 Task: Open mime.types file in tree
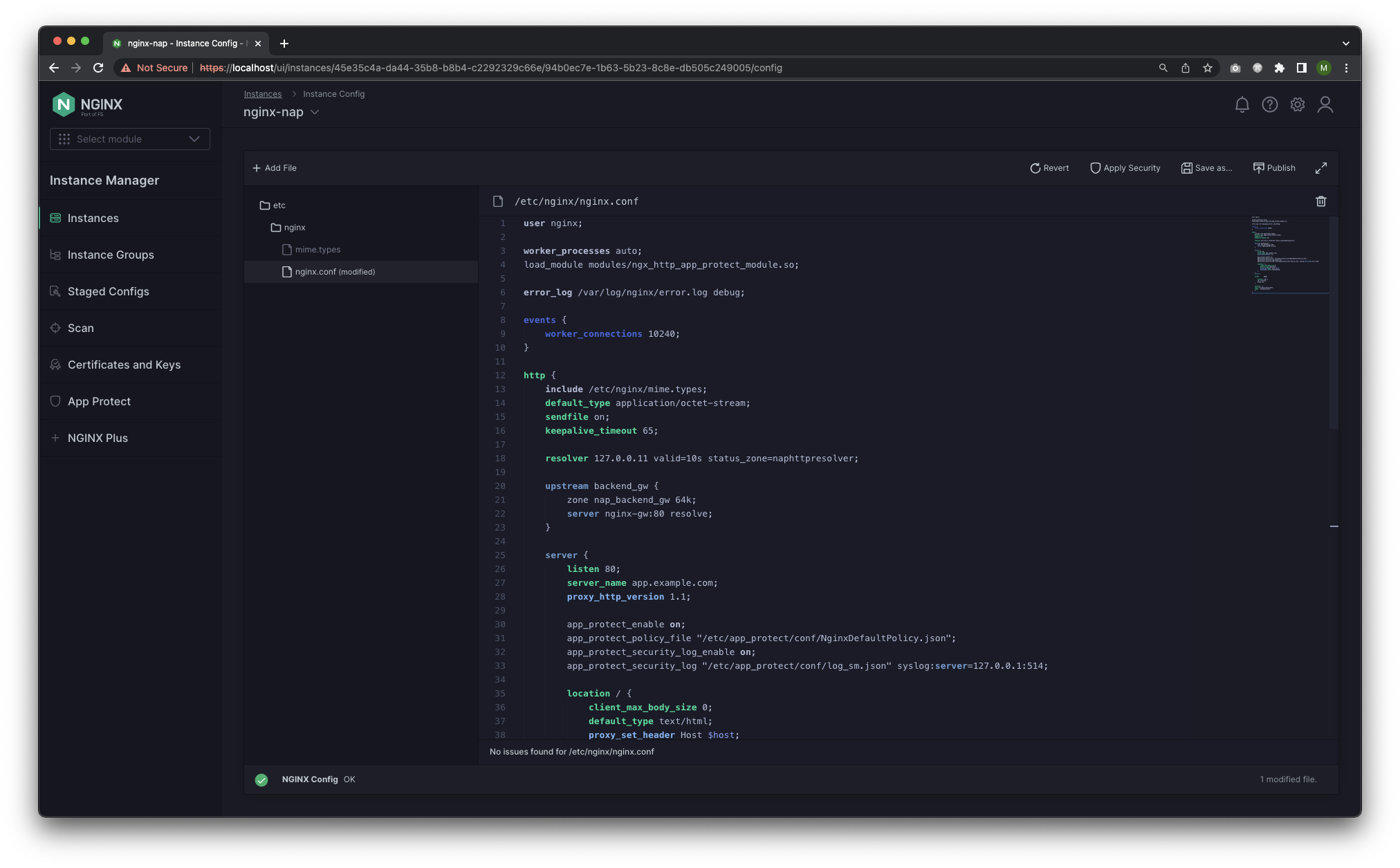coord(317,250)
